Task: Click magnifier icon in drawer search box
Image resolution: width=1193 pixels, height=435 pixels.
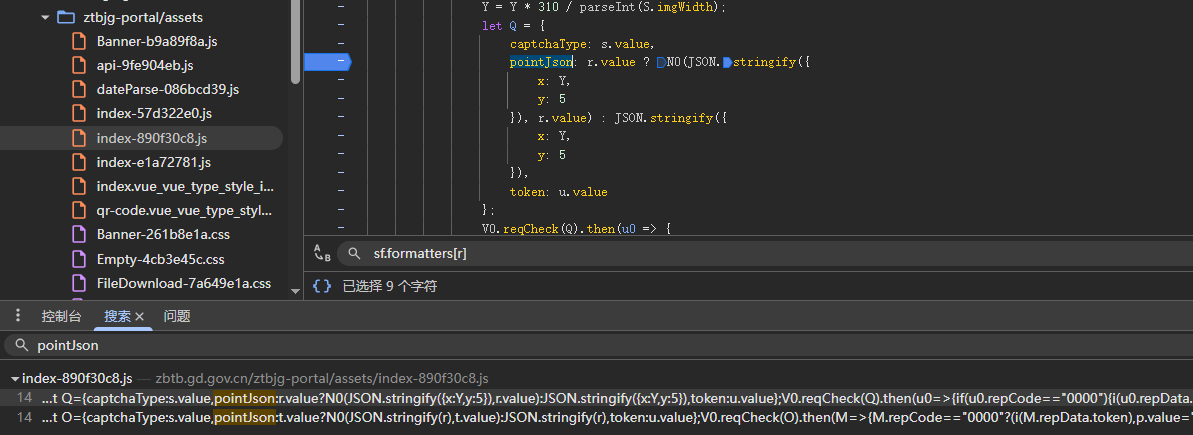Action: (x=21, y=345)
